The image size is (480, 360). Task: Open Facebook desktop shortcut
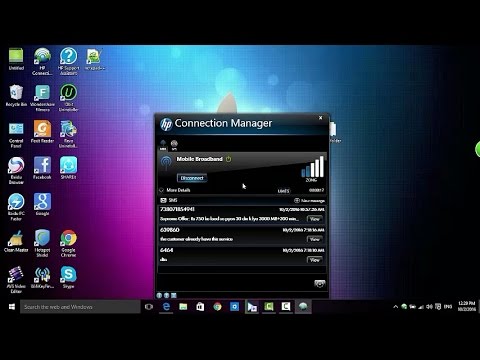(42, 168)
